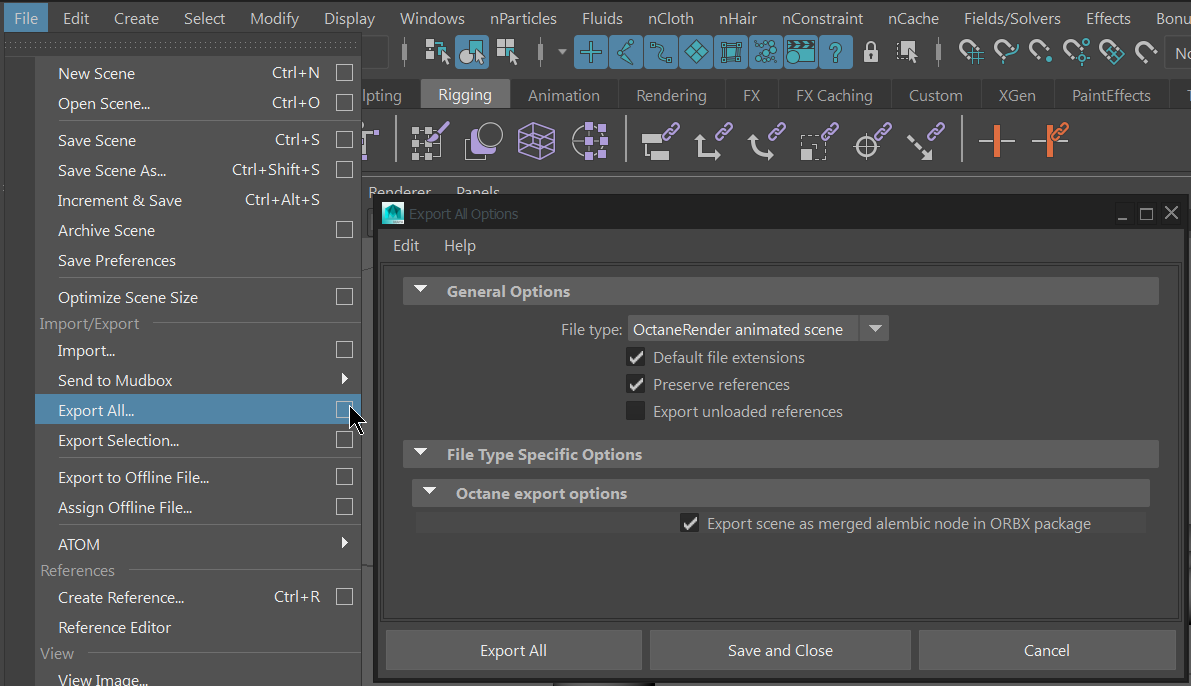This screenshot has height=686, width=1191.
Task: Collapse the Octane export options section
Action: pyautogui.click(x=429, y=492)
